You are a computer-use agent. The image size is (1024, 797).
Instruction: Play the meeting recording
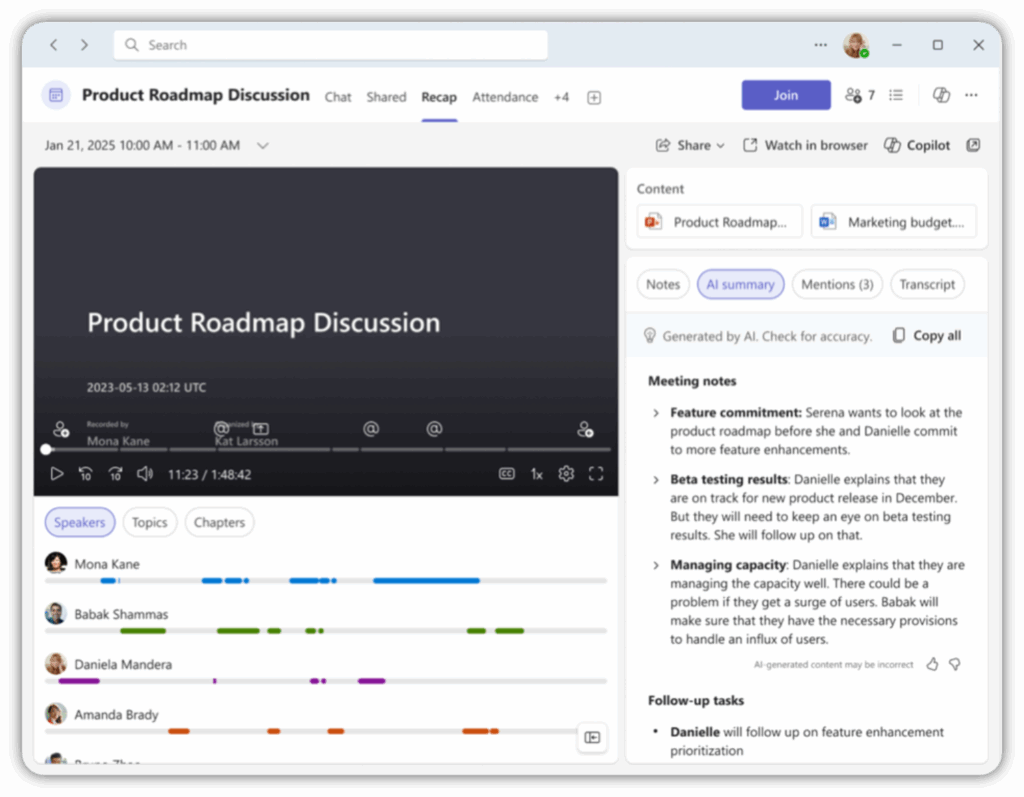point(57,474)
